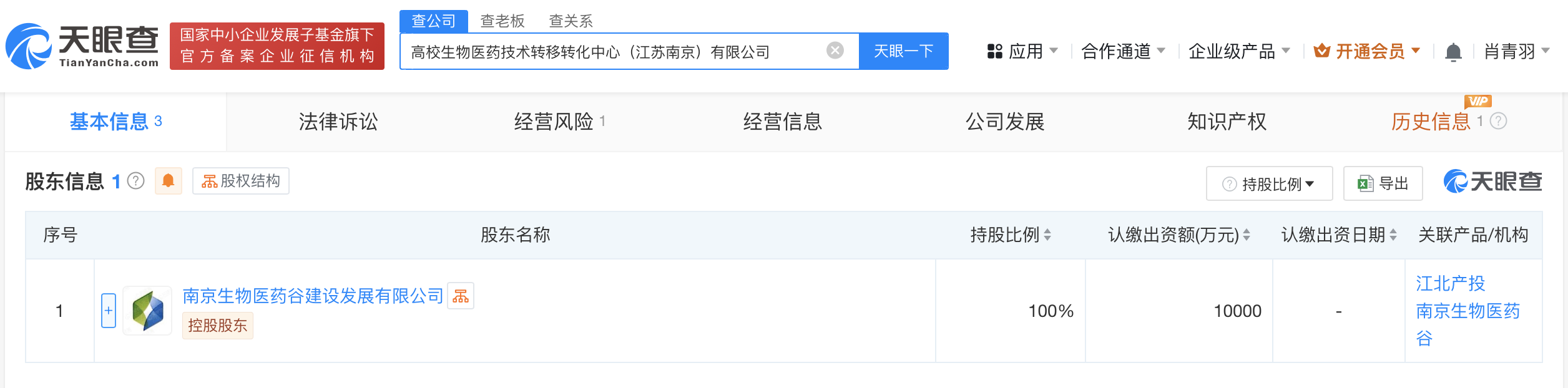The height and width of the screenshot is (388, 1568).
Task: Click the 天眼一下 search button
Action: click(x=903, y=51)
